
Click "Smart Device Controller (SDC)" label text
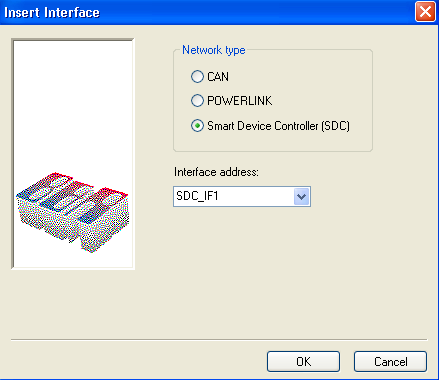point(278,126)
